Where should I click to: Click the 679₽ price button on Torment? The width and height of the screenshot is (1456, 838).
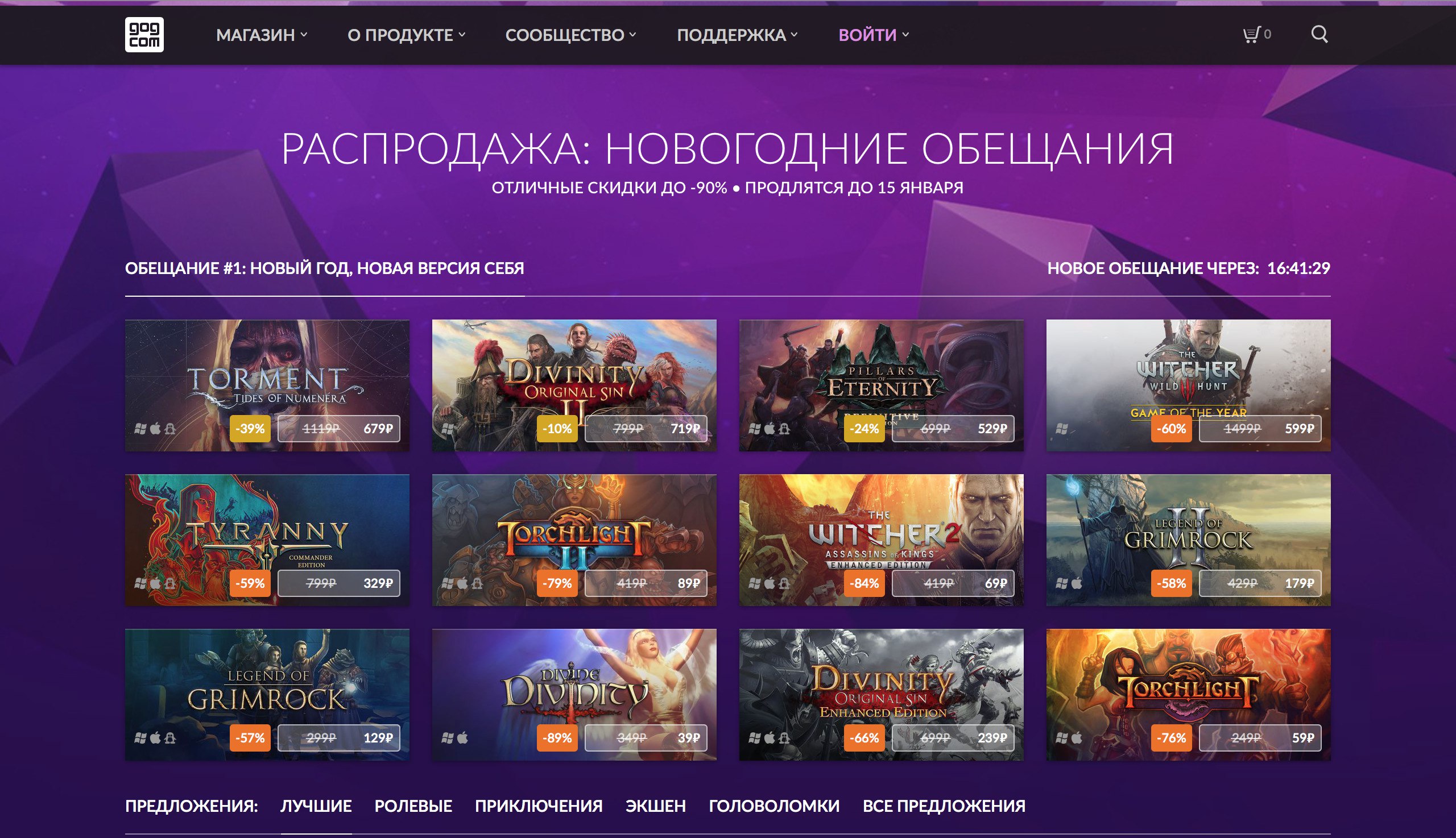click(x=338, y=429)
